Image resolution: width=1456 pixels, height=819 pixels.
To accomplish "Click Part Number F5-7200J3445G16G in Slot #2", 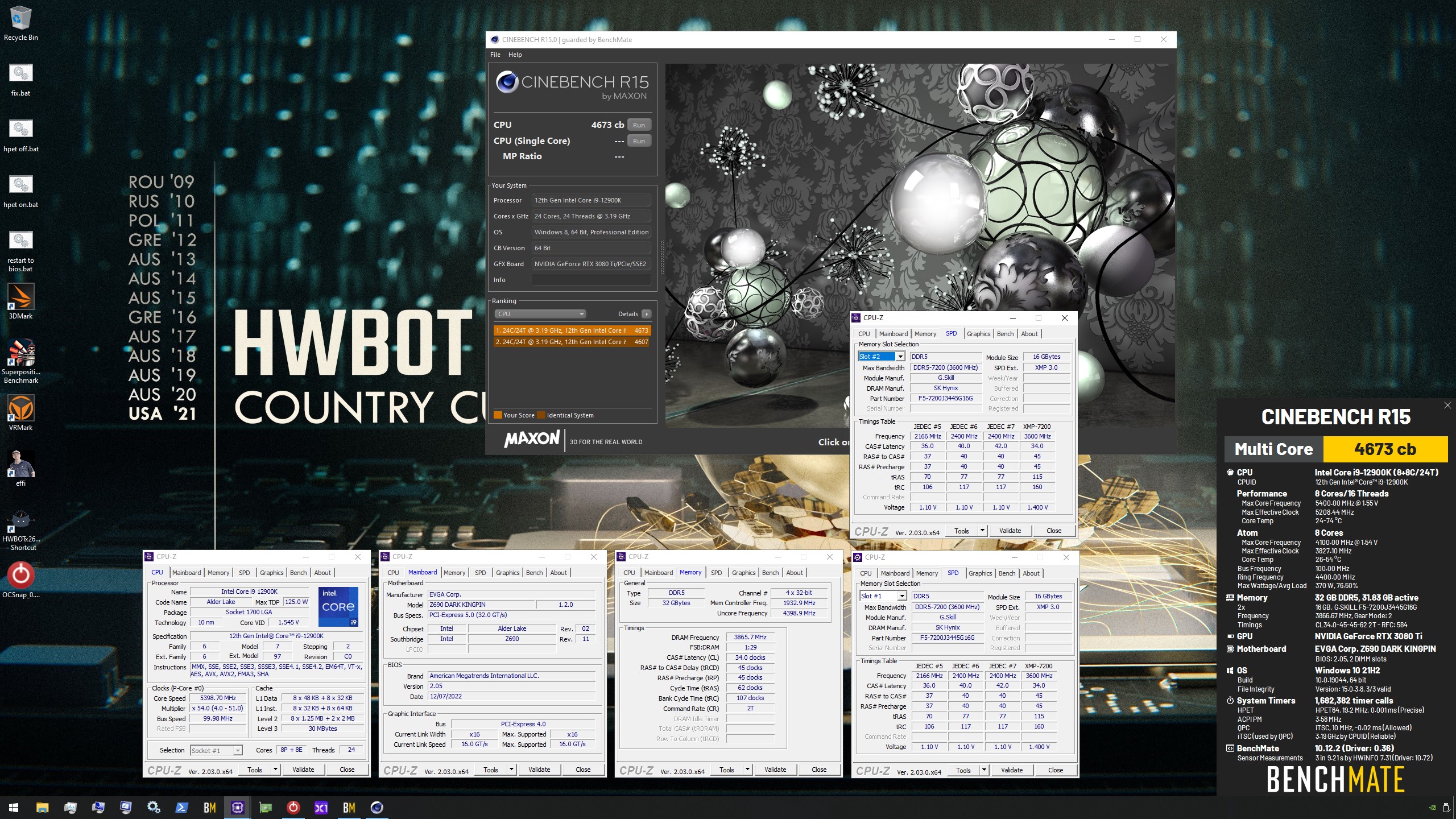I will tap(945, 398).
